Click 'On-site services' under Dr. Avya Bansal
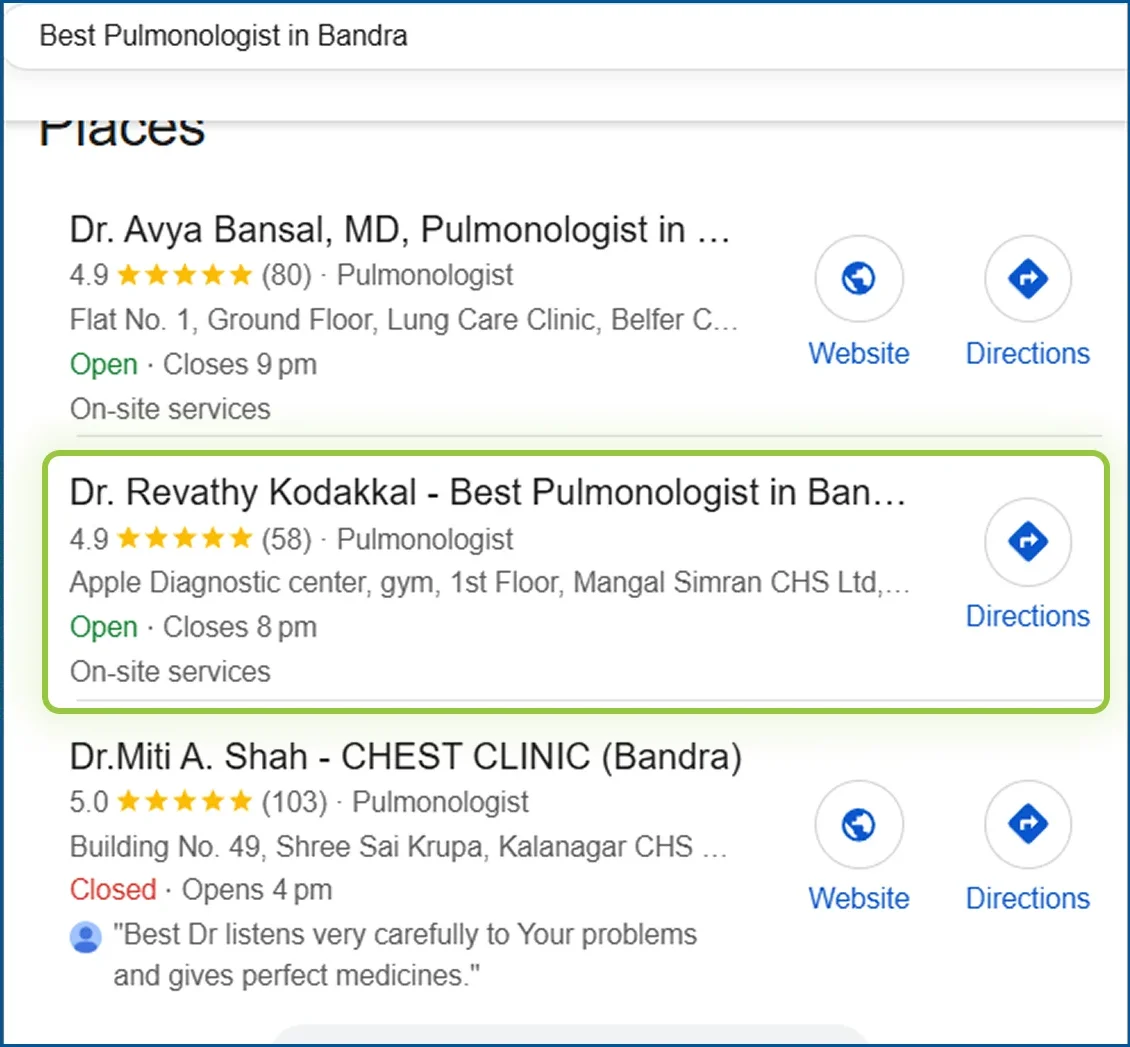Viewport: 1130px width, 1047px height. (x=170, y=409)
